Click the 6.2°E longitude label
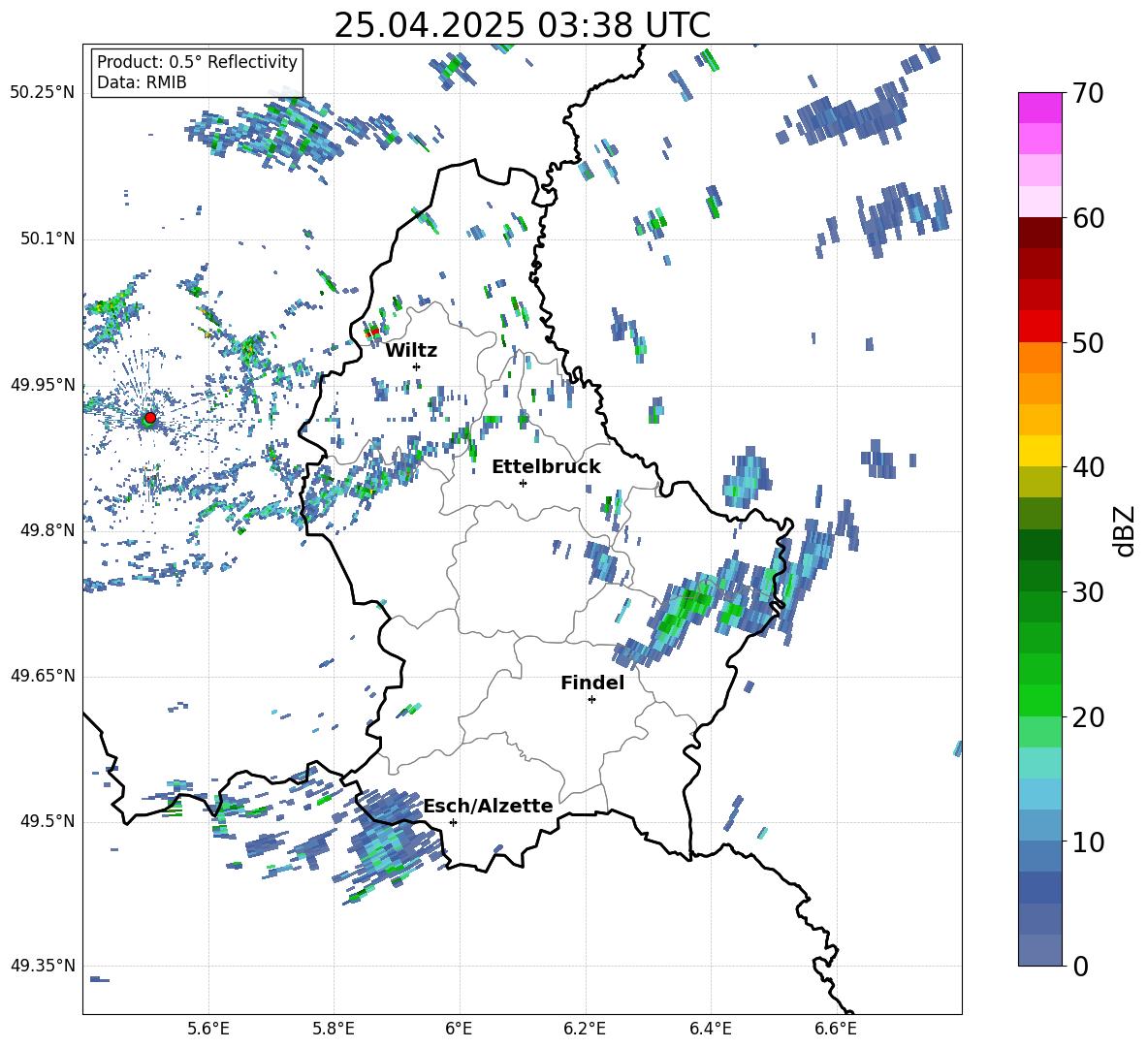Viewport: 1148px width, 1048px height. [585, 1029]
